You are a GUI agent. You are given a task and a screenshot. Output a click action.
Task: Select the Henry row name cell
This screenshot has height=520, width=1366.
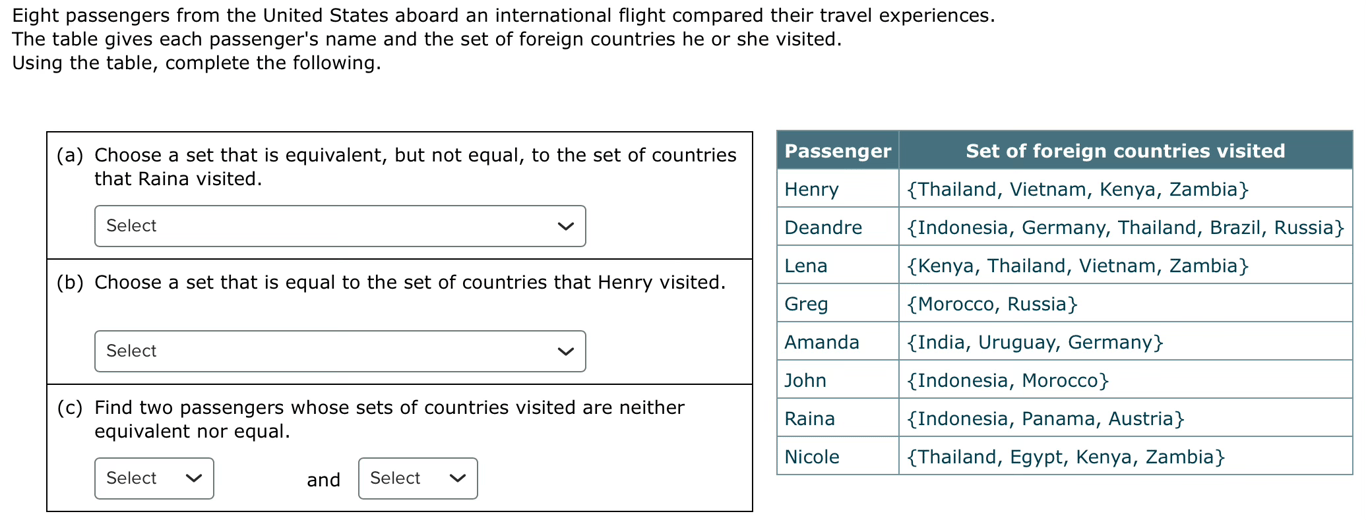coord(812,189)
